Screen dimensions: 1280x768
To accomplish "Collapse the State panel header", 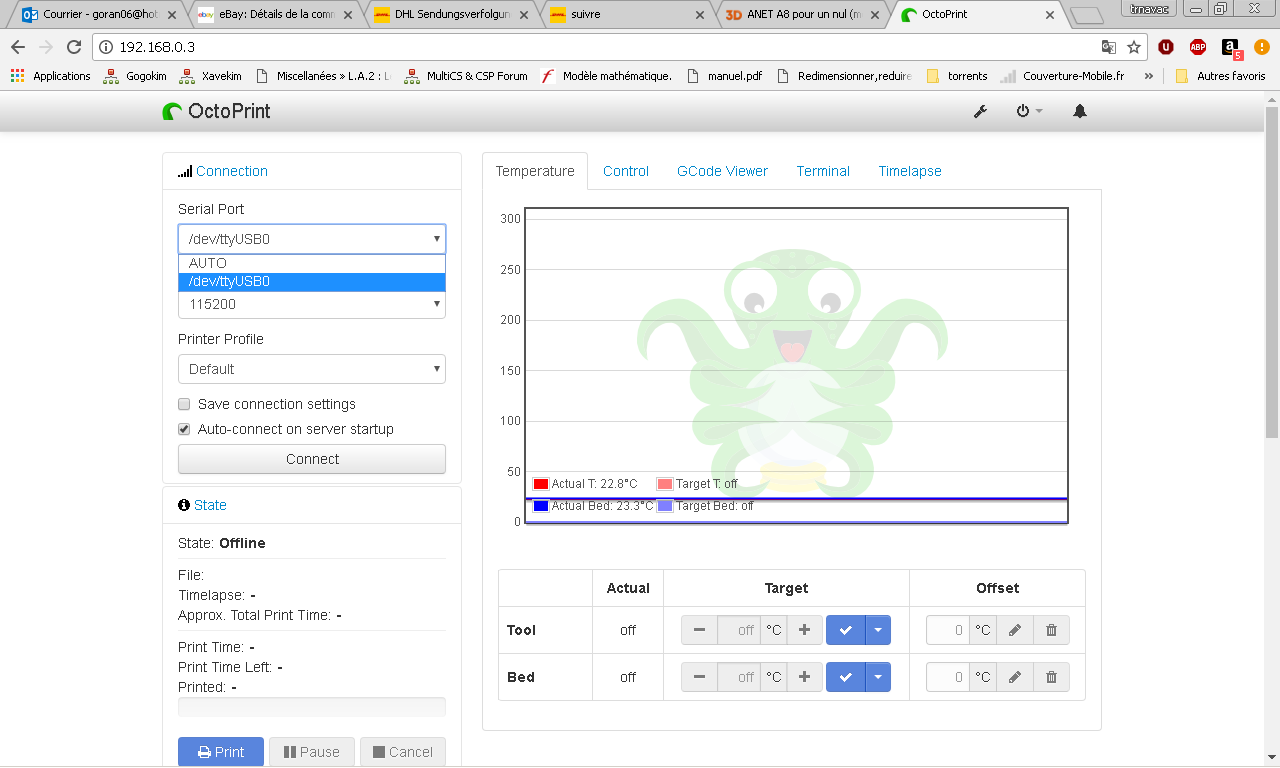I will (210, 505).
